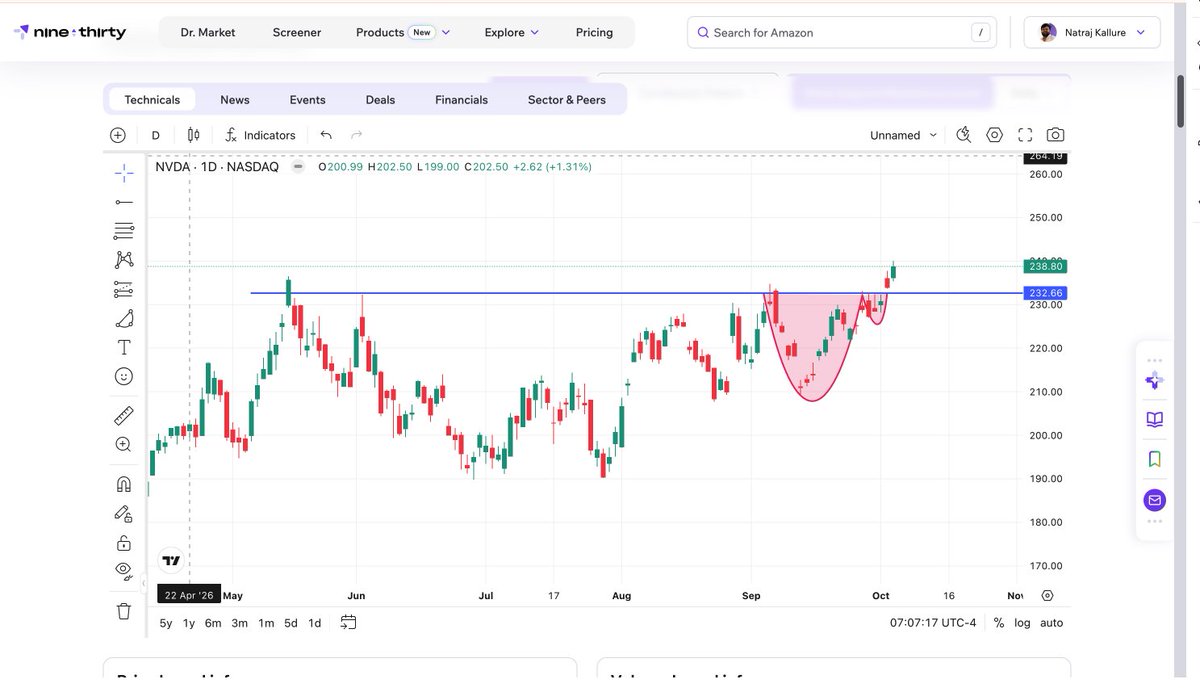This screenshot has height=692, width=1200.
Task: Remove drawings with the trash icon
Action: [124, 610]
